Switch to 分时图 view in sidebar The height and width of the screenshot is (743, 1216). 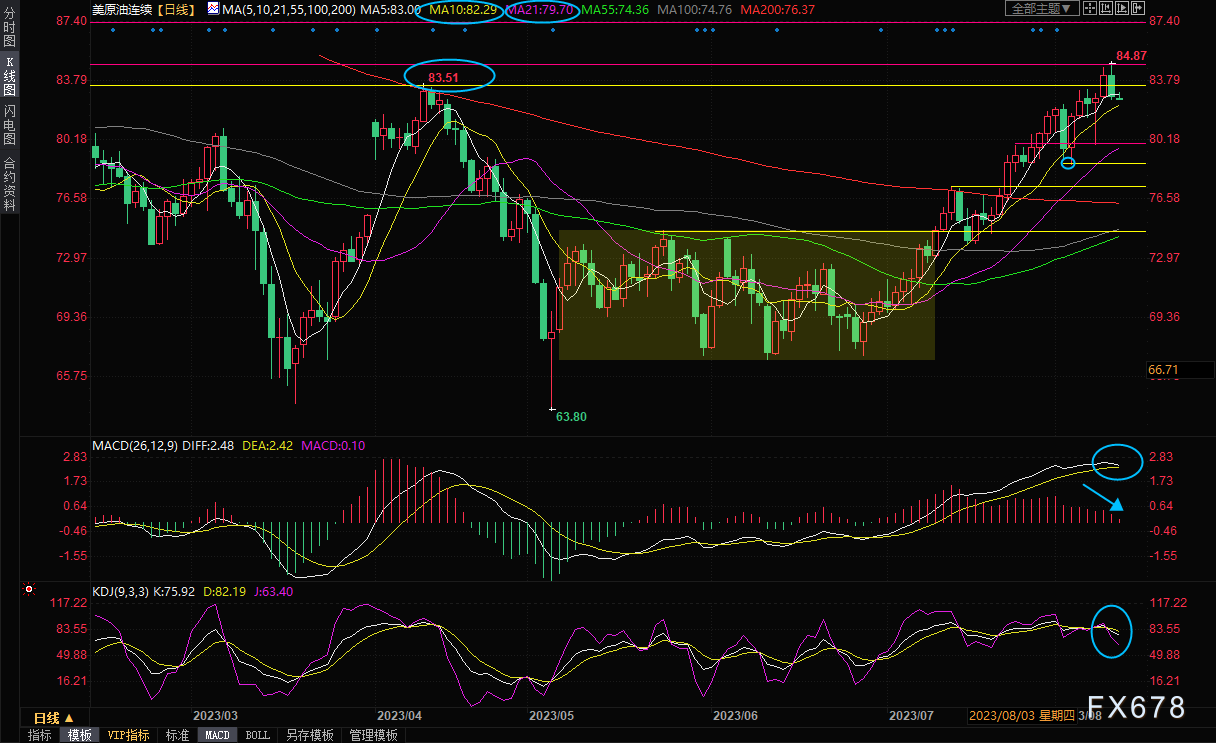tap(9, 28)
